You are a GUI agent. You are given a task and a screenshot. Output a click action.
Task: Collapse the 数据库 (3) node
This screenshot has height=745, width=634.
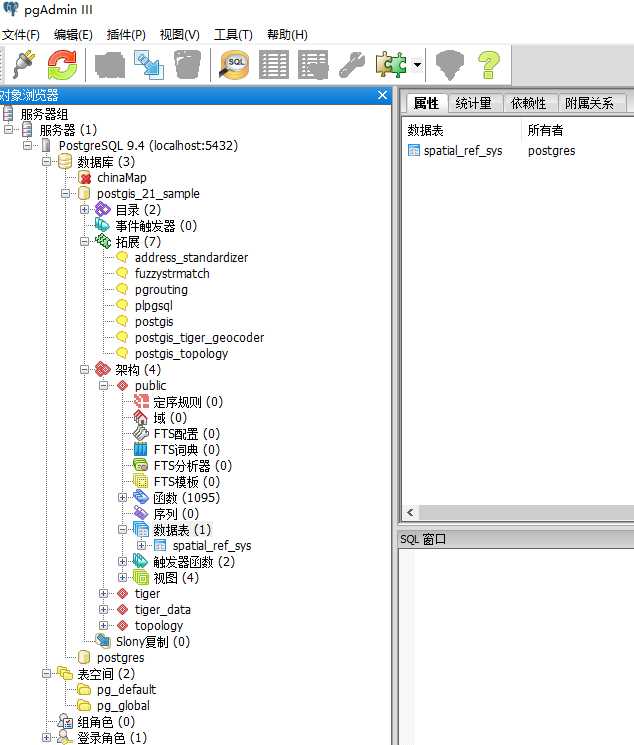click(x=47, y=162)
